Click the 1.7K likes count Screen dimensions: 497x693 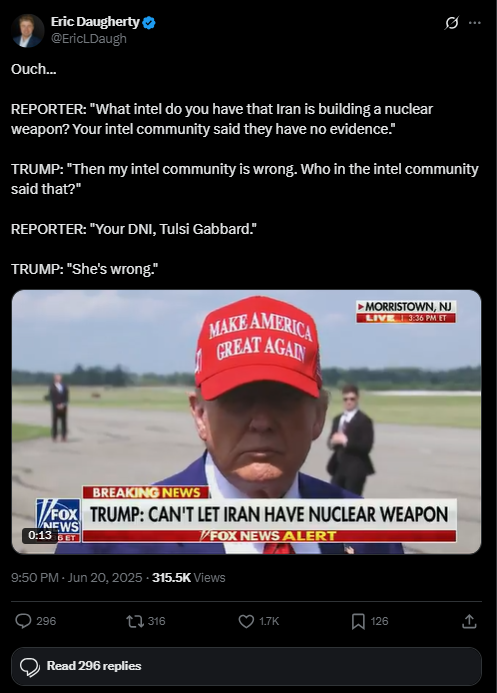click(269, 621)
